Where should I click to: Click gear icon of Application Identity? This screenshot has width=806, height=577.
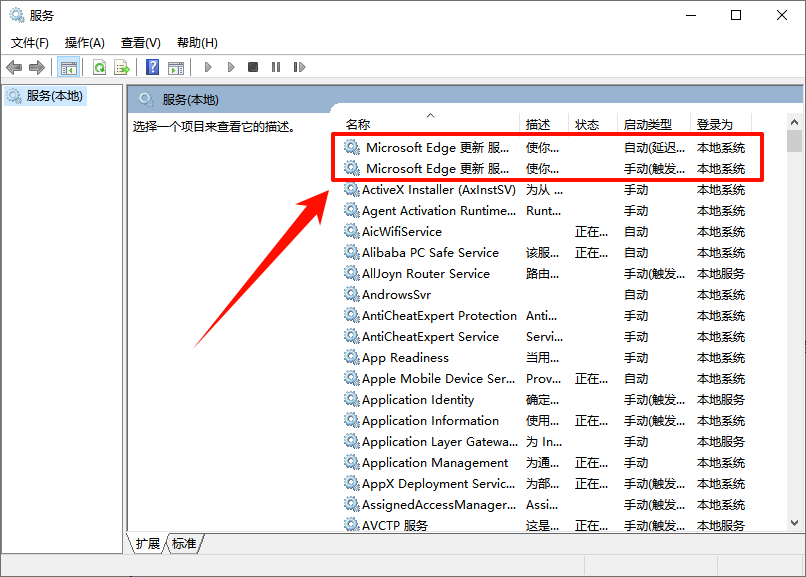[x=352, y=399]
